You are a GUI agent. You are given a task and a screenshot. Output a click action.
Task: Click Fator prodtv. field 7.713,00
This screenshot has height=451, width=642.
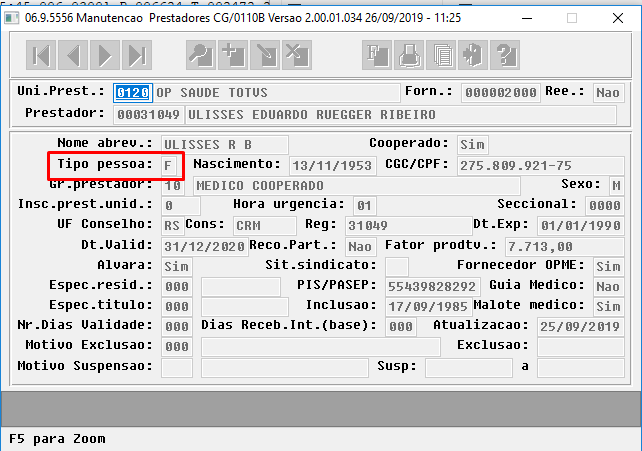pyautogui.click(x=565, y=247)
